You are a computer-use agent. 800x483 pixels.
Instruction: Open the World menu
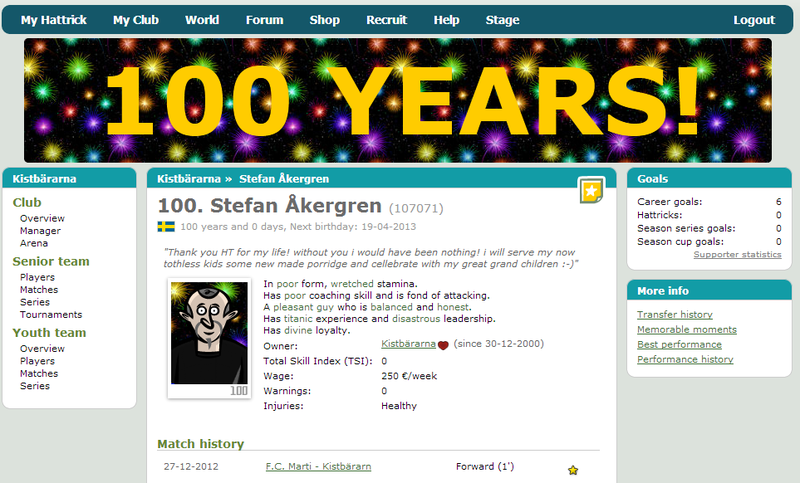tap(202, 20)
